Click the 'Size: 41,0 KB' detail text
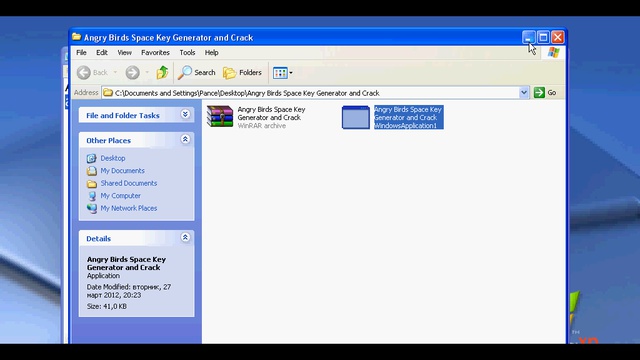 tap(107, 306)
